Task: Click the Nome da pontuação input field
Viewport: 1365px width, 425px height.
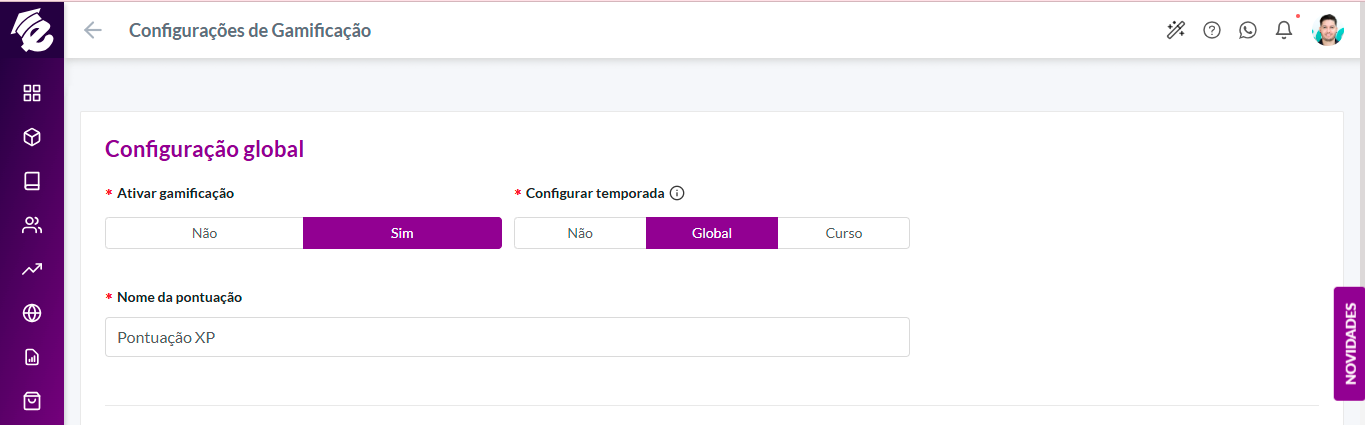Action: [x=507, y=337]
